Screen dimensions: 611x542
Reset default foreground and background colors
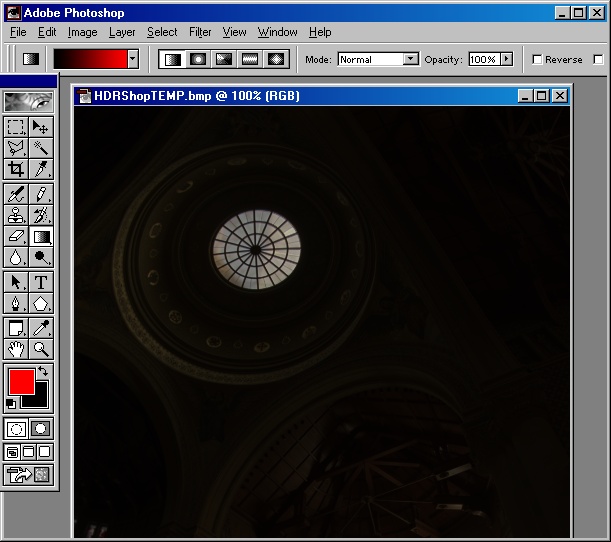tap(11, 404)
